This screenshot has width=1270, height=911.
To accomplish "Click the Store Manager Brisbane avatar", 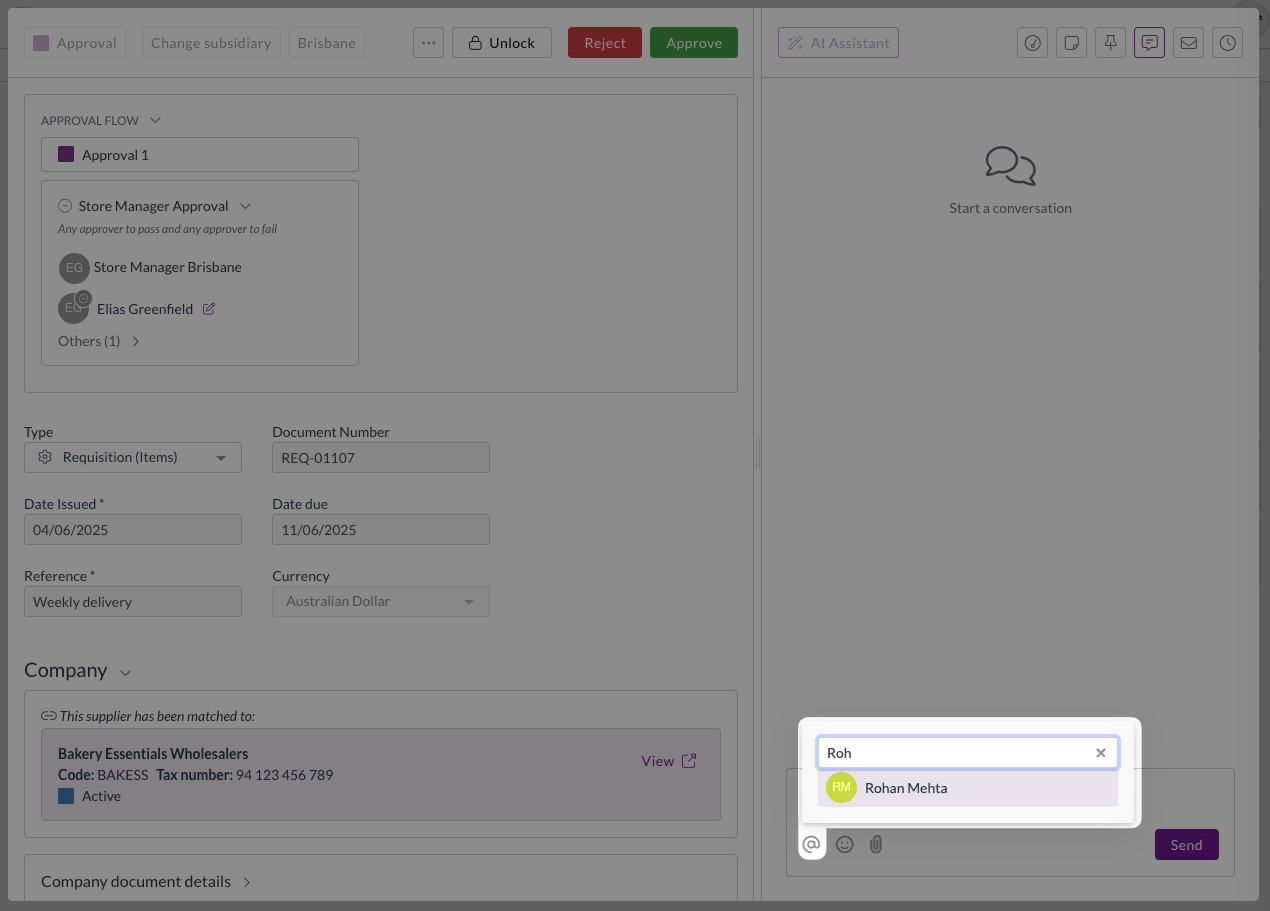I will [74, 268].
